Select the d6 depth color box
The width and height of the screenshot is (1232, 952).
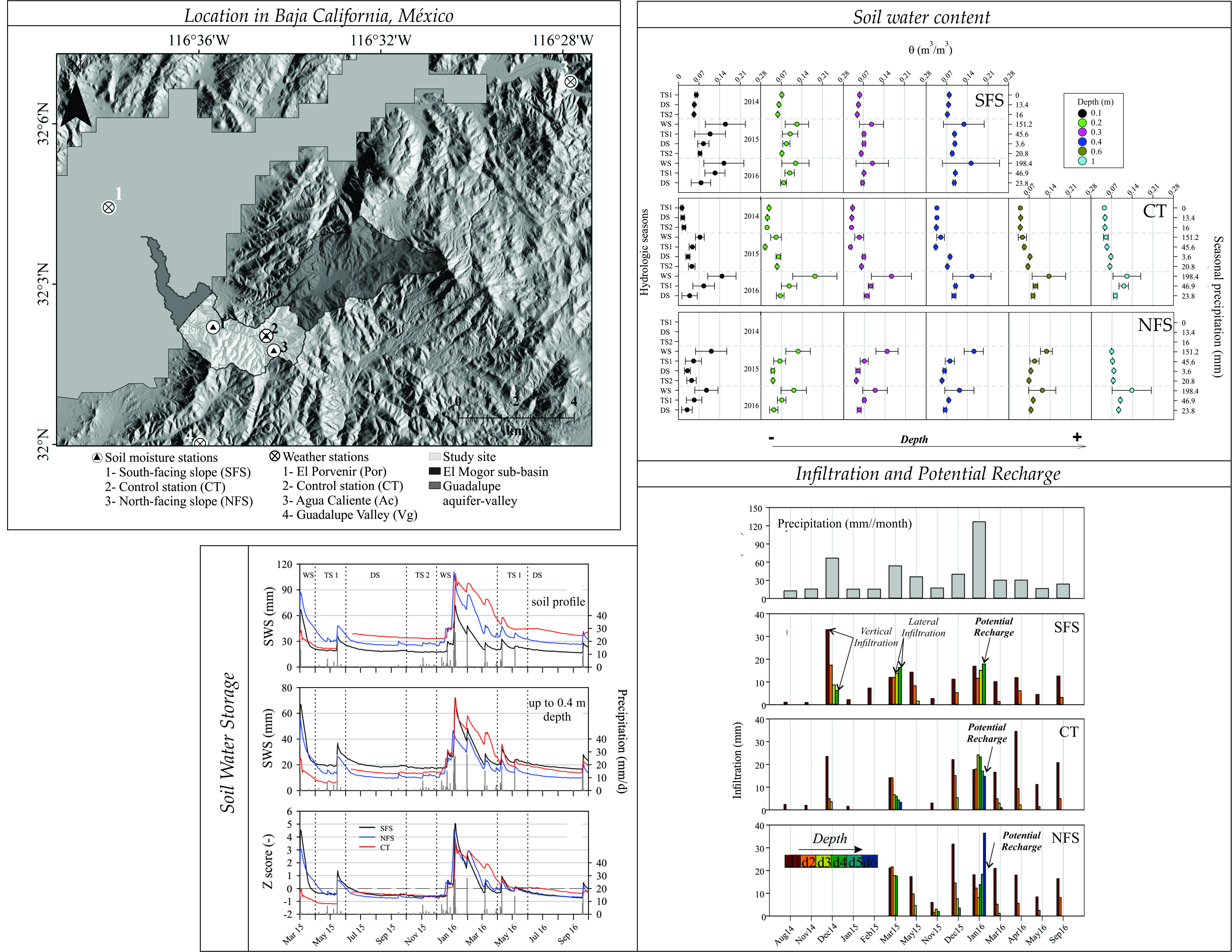[x=870, y=862]
